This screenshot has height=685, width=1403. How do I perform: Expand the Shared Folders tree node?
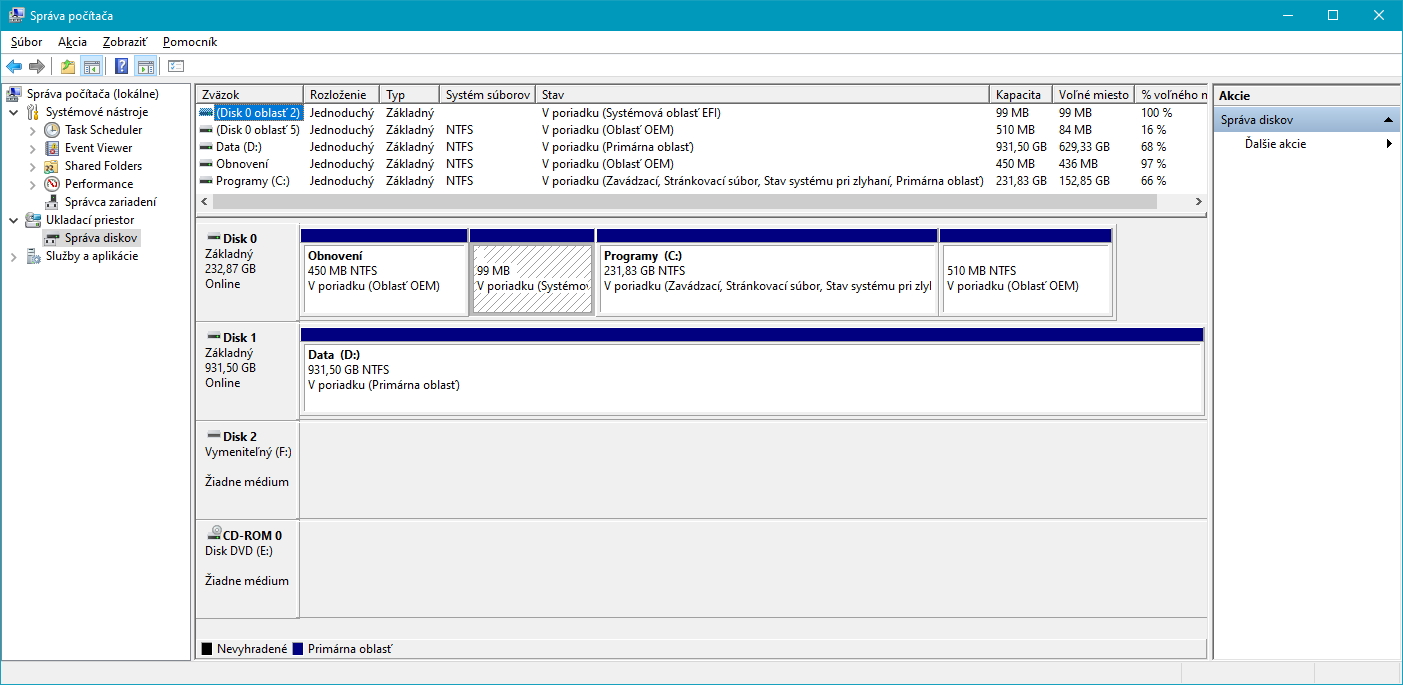pyautogui.click(x=33, y=166)
